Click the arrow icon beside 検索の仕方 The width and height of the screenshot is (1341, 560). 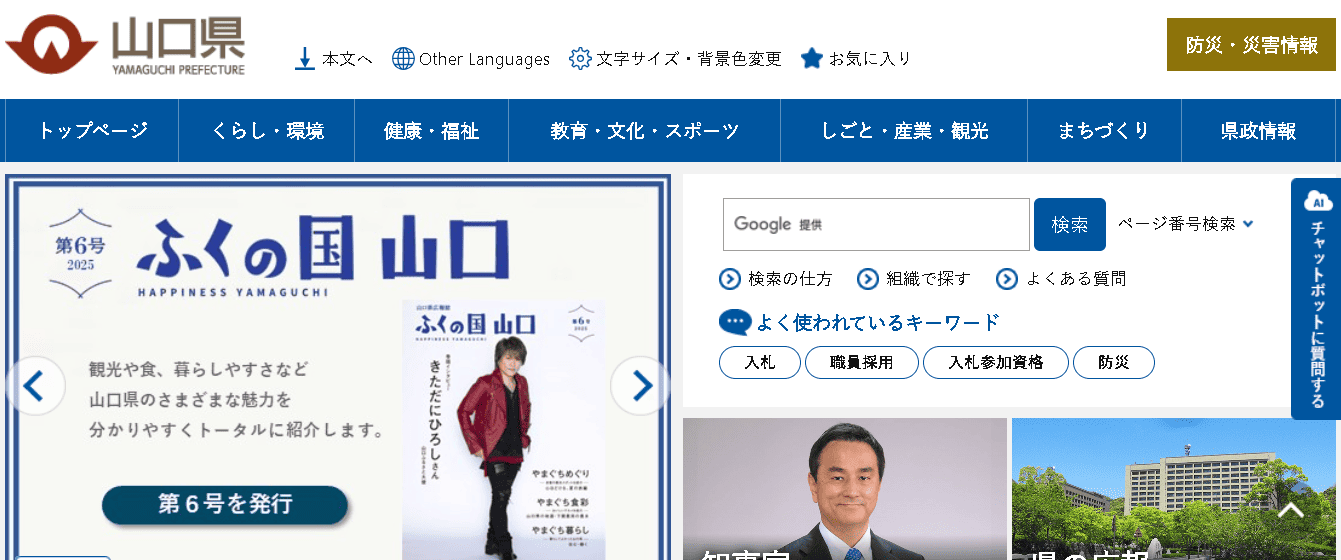pos(730,279)
